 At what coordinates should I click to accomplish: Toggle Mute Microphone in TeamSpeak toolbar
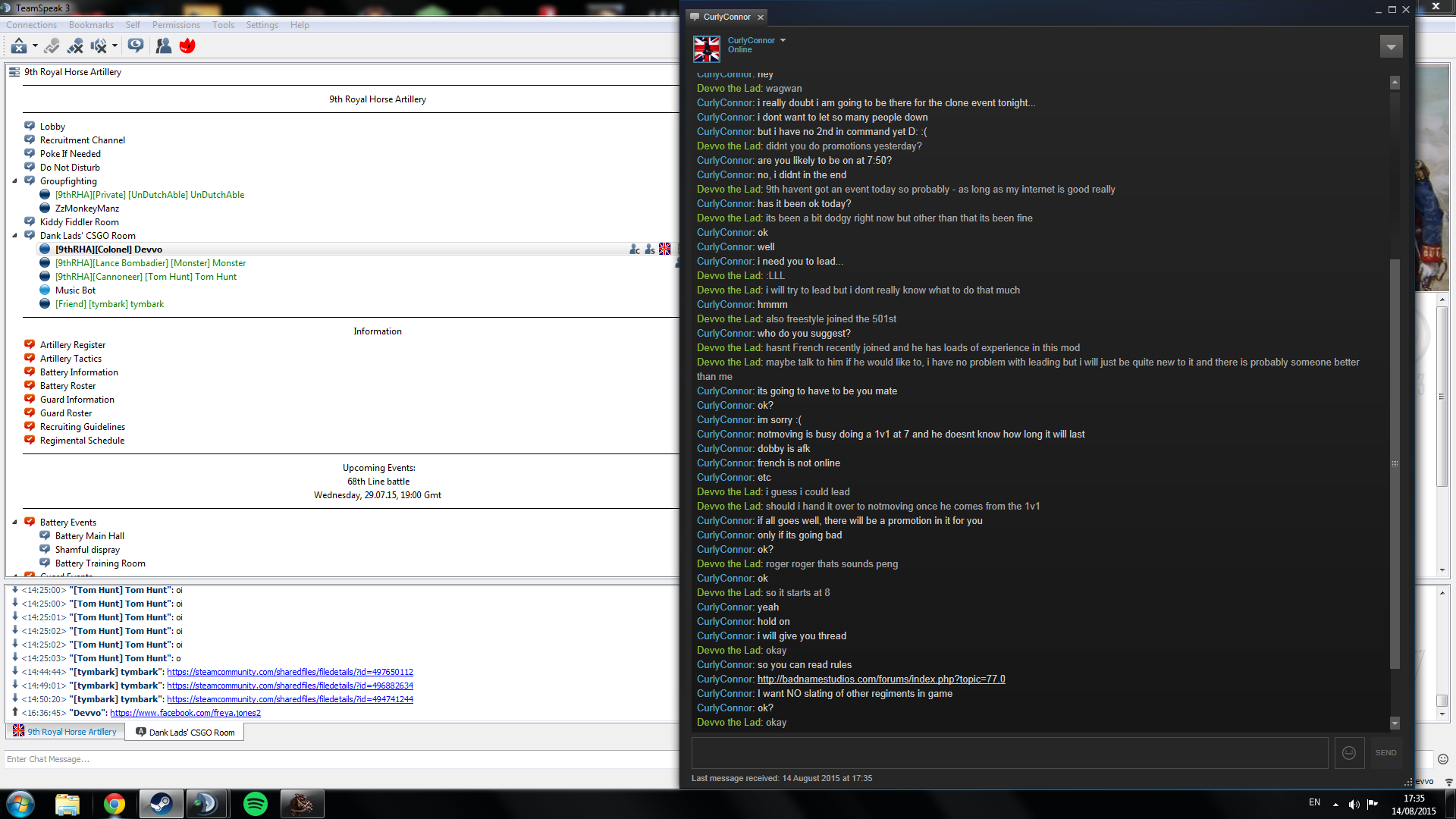click(x=75, y=46)
